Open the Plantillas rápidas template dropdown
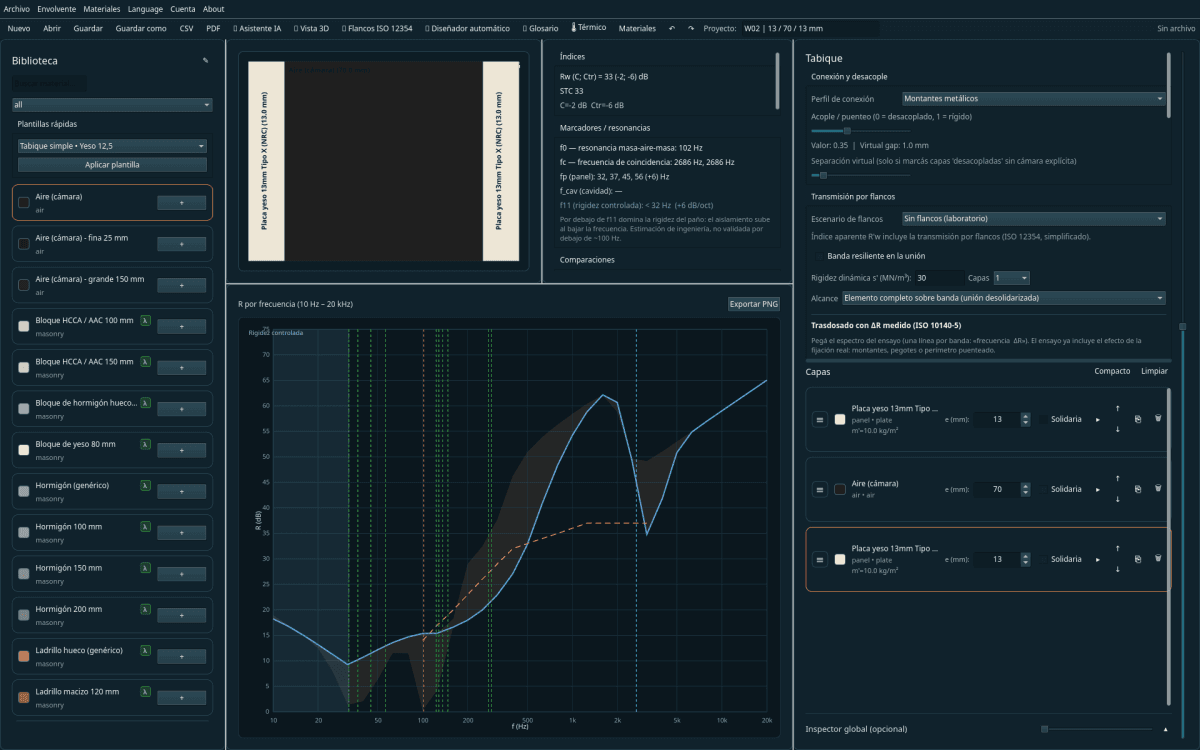Image resolution: width=1200 pixels, height=750 pixels. [x=112, y=146]
